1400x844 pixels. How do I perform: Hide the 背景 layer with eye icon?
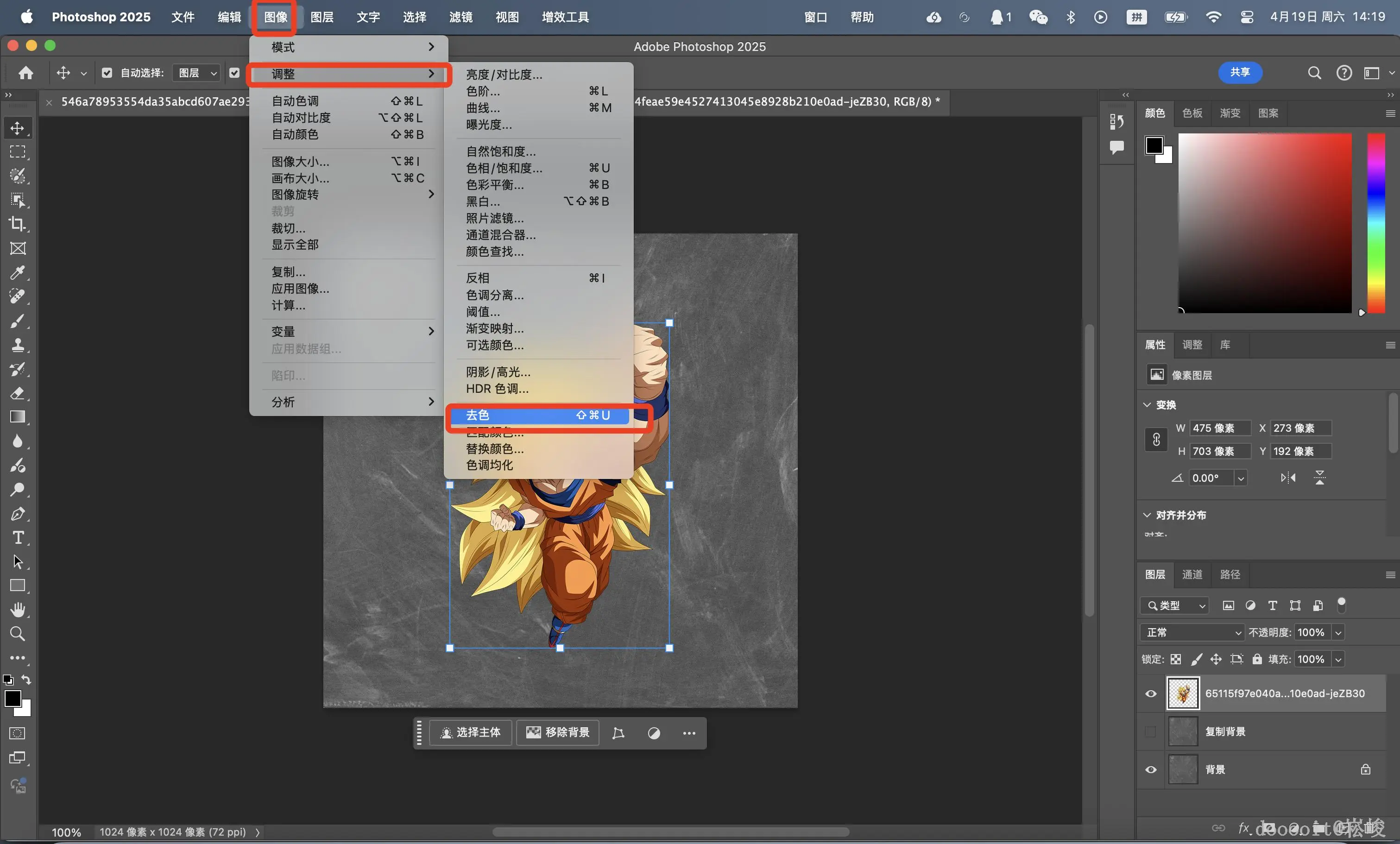[x=1151, y=769]
